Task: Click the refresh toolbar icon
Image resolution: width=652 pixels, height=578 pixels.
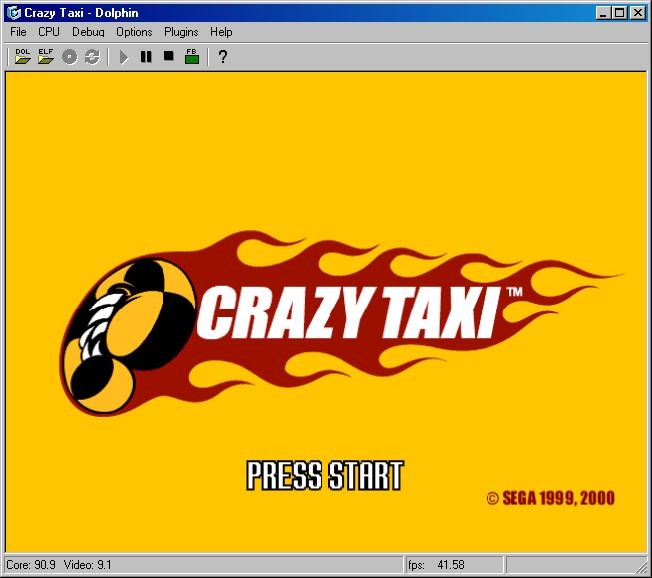Action: pos(92,57)
